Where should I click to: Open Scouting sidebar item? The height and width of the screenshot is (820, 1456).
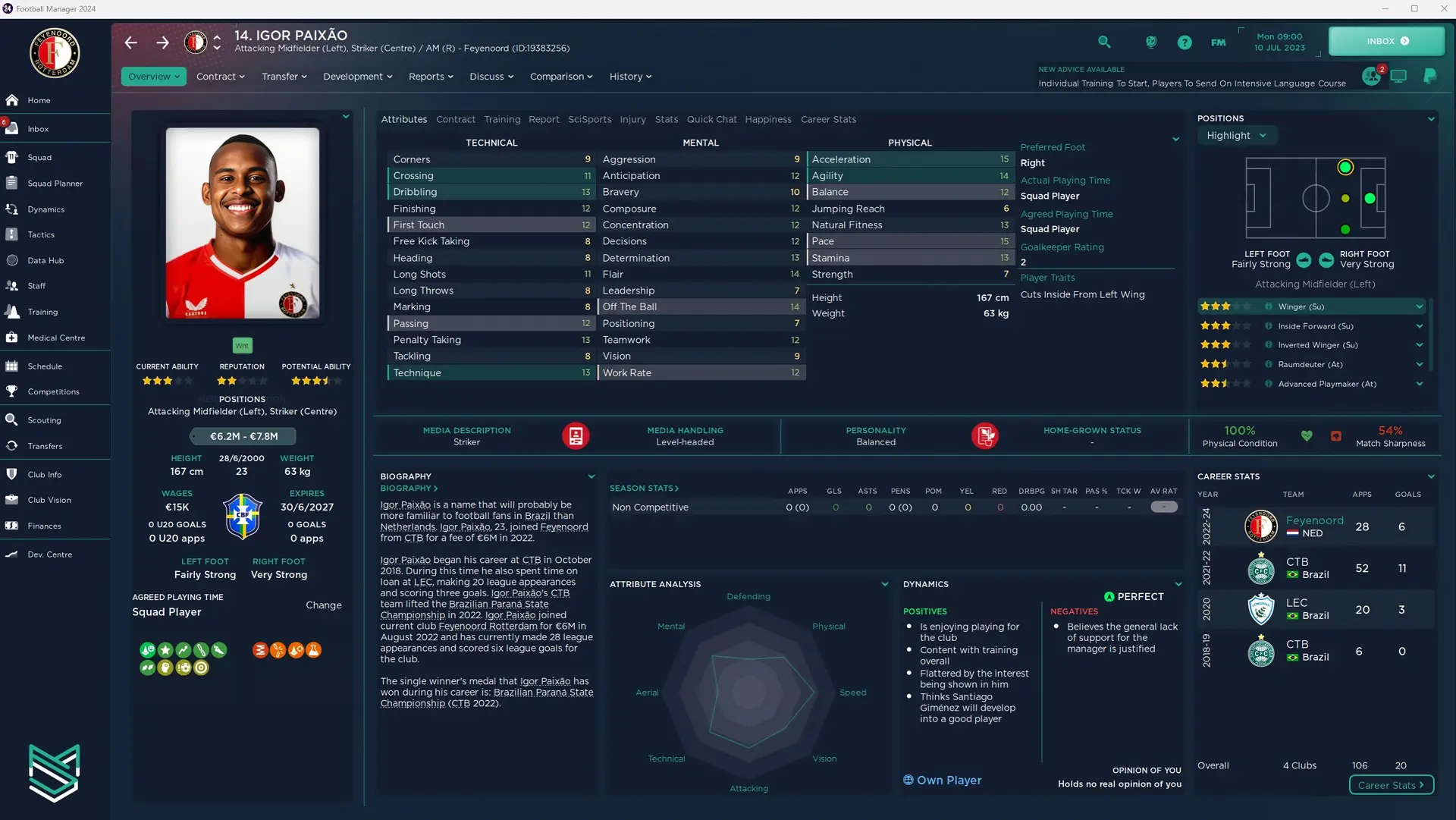click(55, 420)
